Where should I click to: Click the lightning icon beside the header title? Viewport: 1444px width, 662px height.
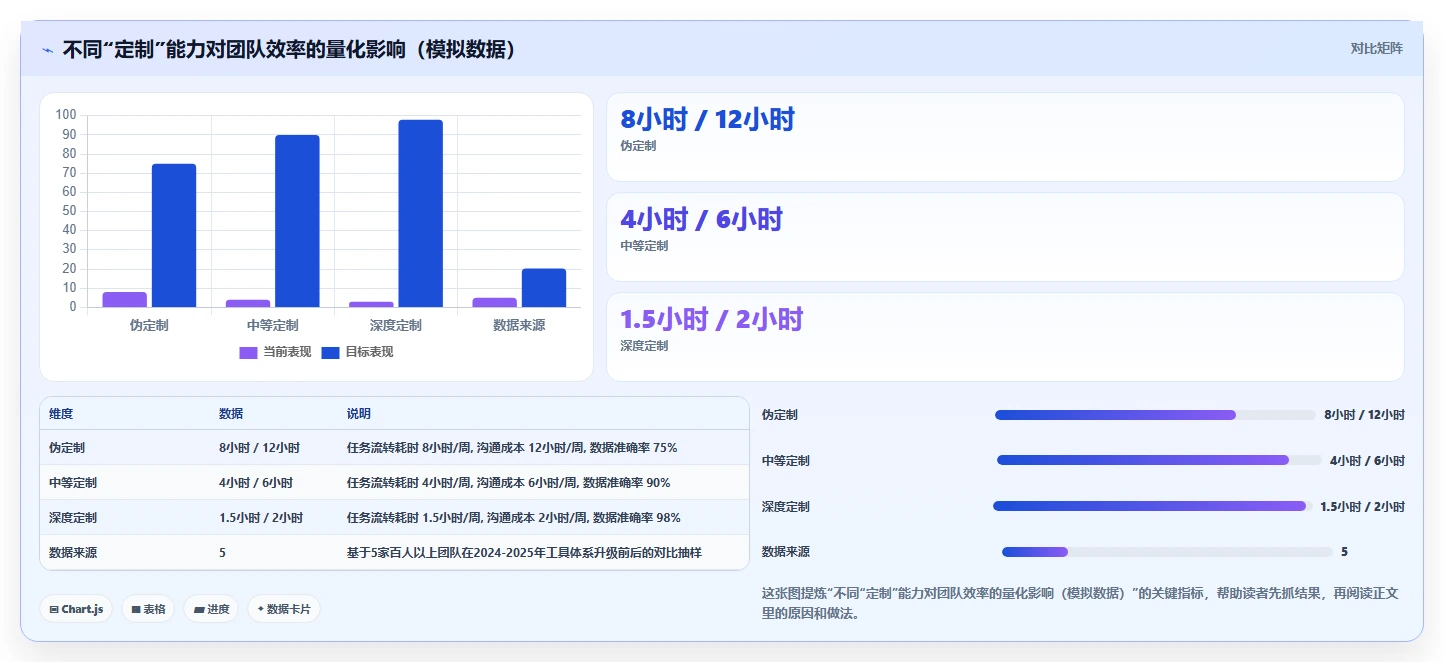(x=47, y=50)
